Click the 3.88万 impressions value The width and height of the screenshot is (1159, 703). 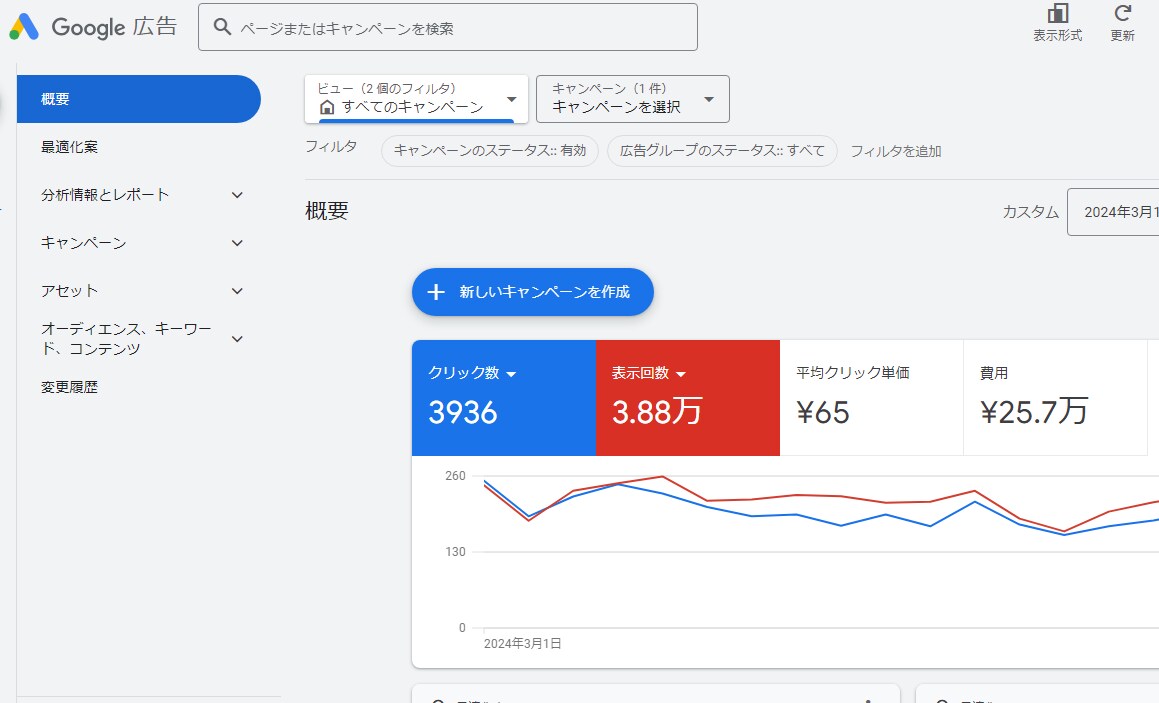click(657, 412)
